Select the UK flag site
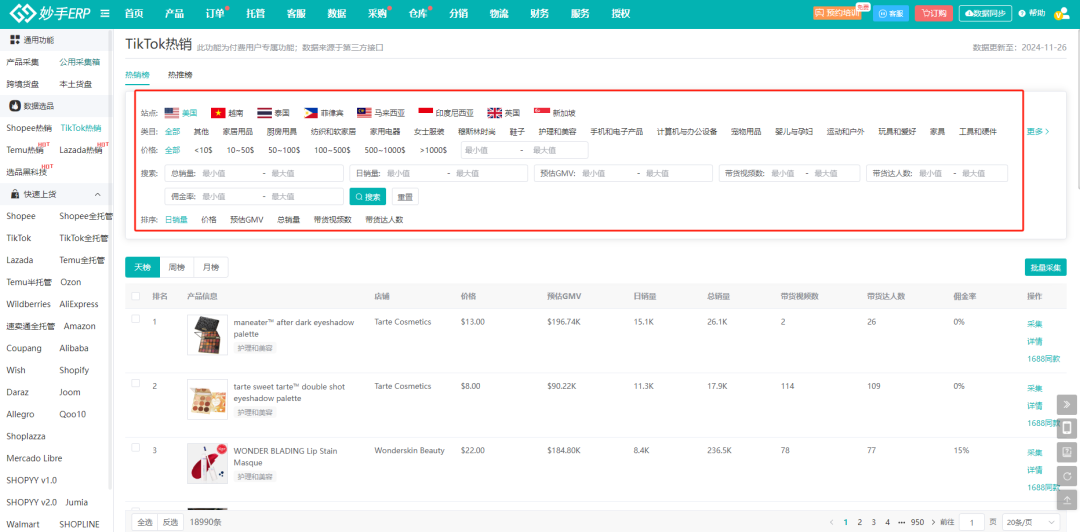The width and height of the screenshot is (1080, 532). [x=495, y=112]
